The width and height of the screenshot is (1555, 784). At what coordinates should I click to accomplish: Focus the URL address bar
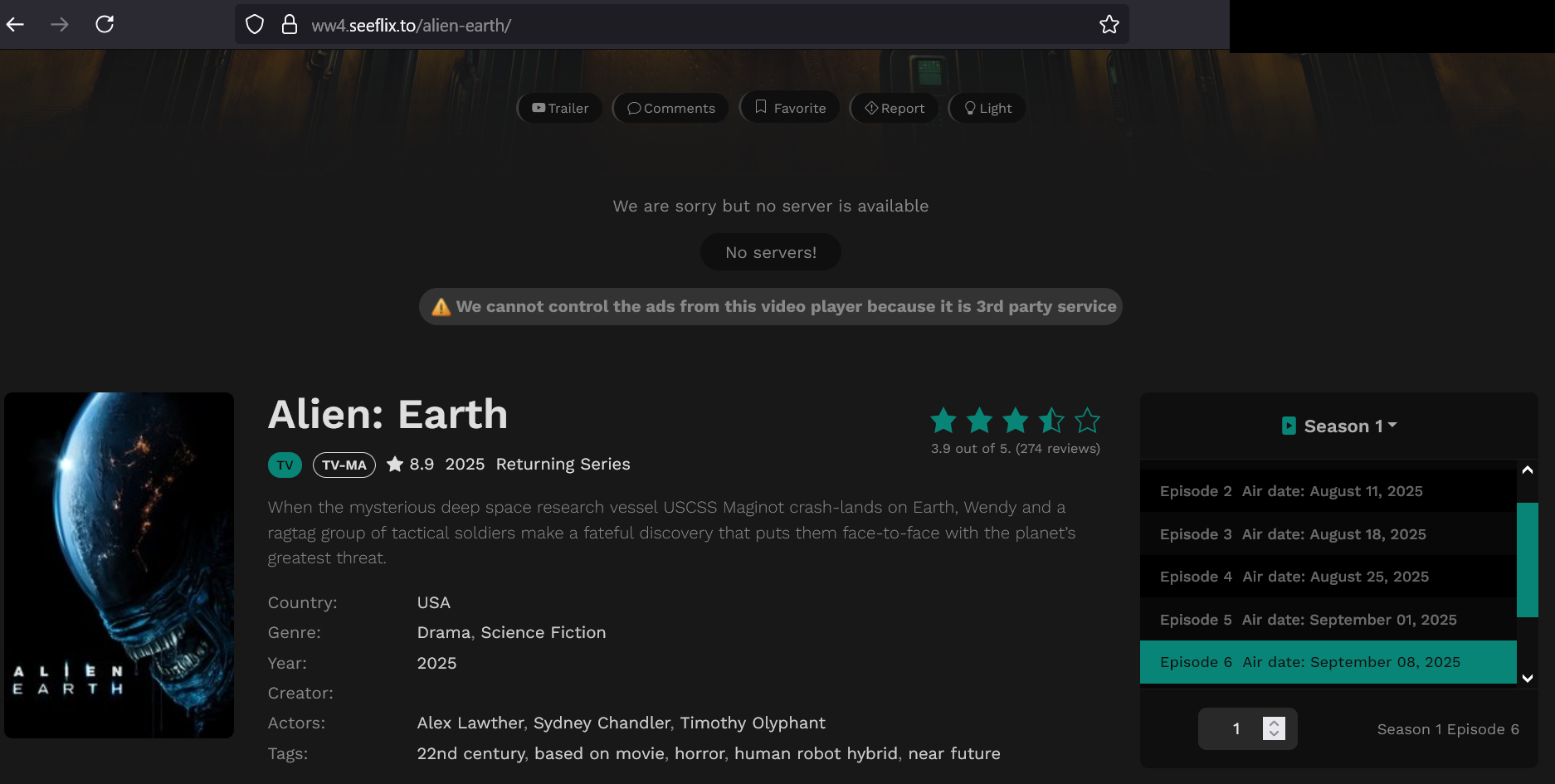(x=680, y=25)
